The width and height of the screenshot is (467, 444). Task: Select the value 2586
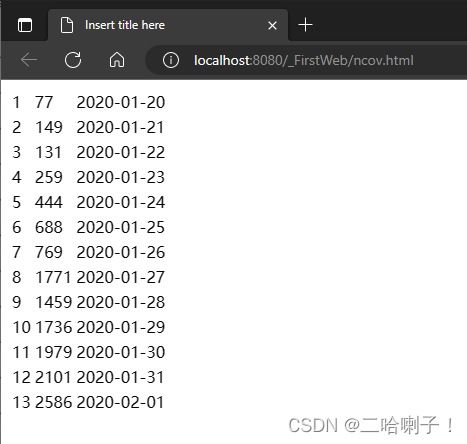point(53,402)
